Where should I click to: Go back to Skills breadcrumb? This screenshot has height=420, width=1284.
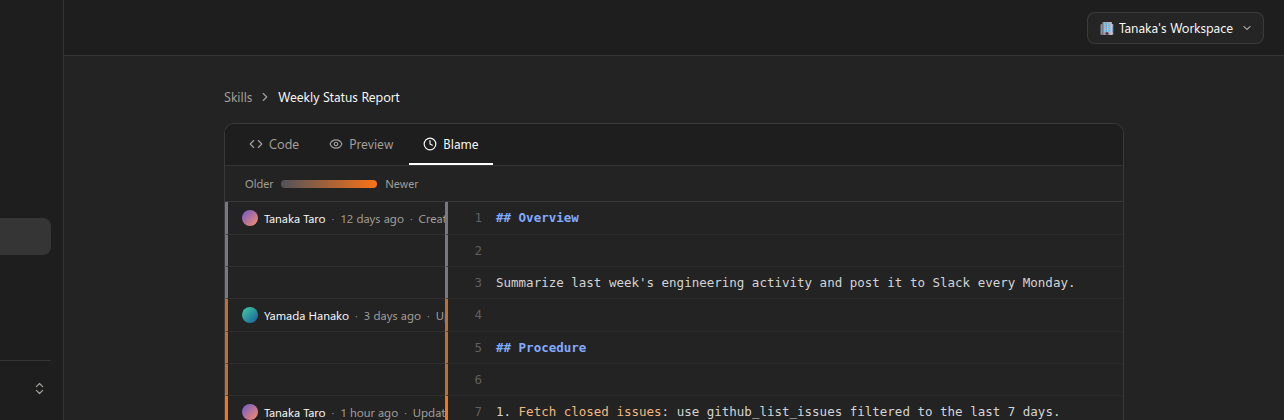click(x=238, y=97)
